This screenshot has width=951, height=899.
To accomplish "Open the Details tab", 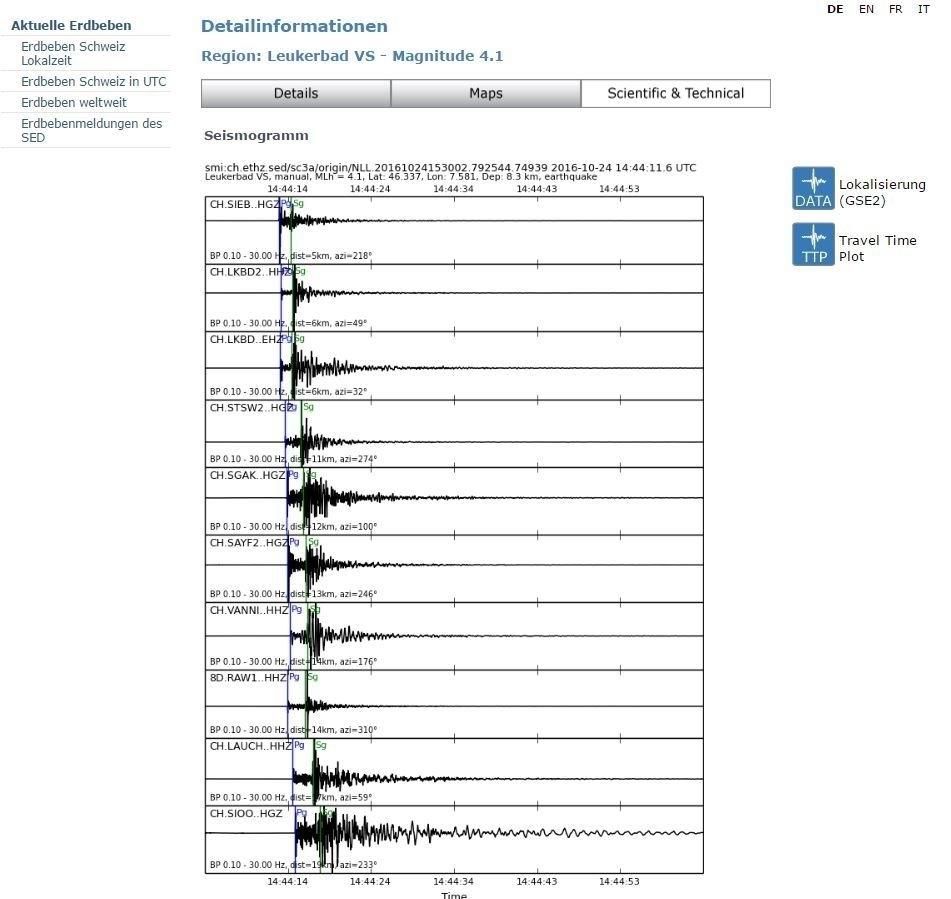I will pos(296,93).
